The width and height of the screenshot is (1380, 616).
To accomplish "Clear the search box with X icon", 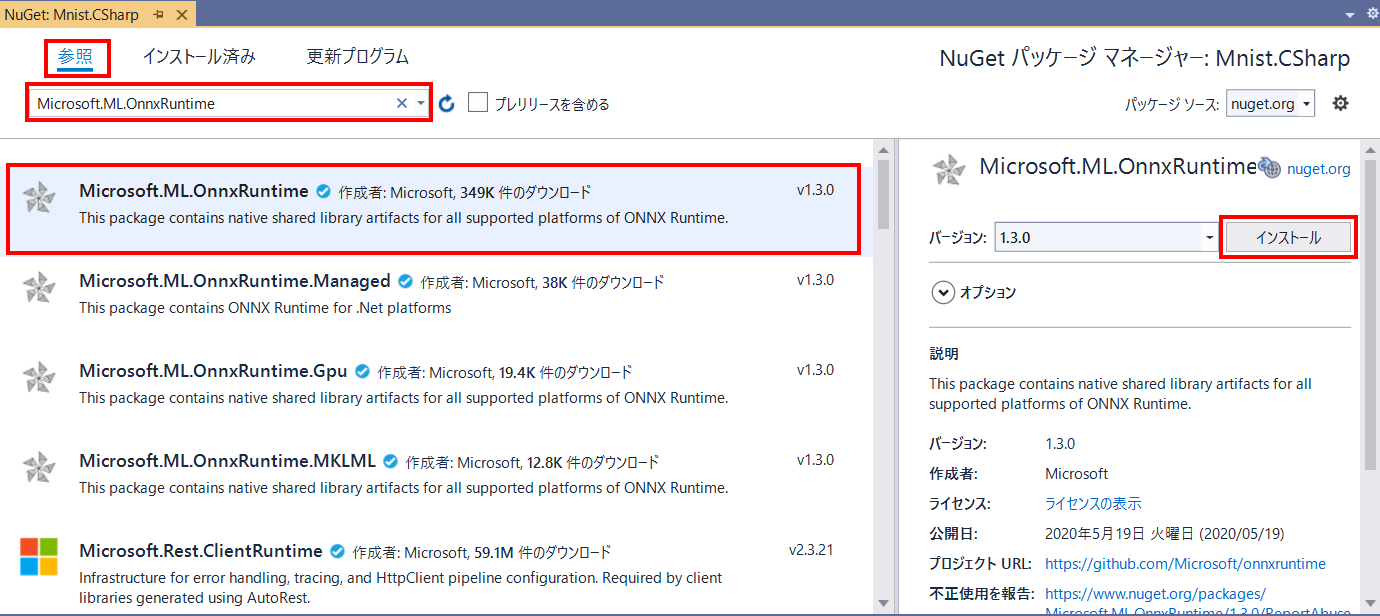I will [x=402, y=103].
